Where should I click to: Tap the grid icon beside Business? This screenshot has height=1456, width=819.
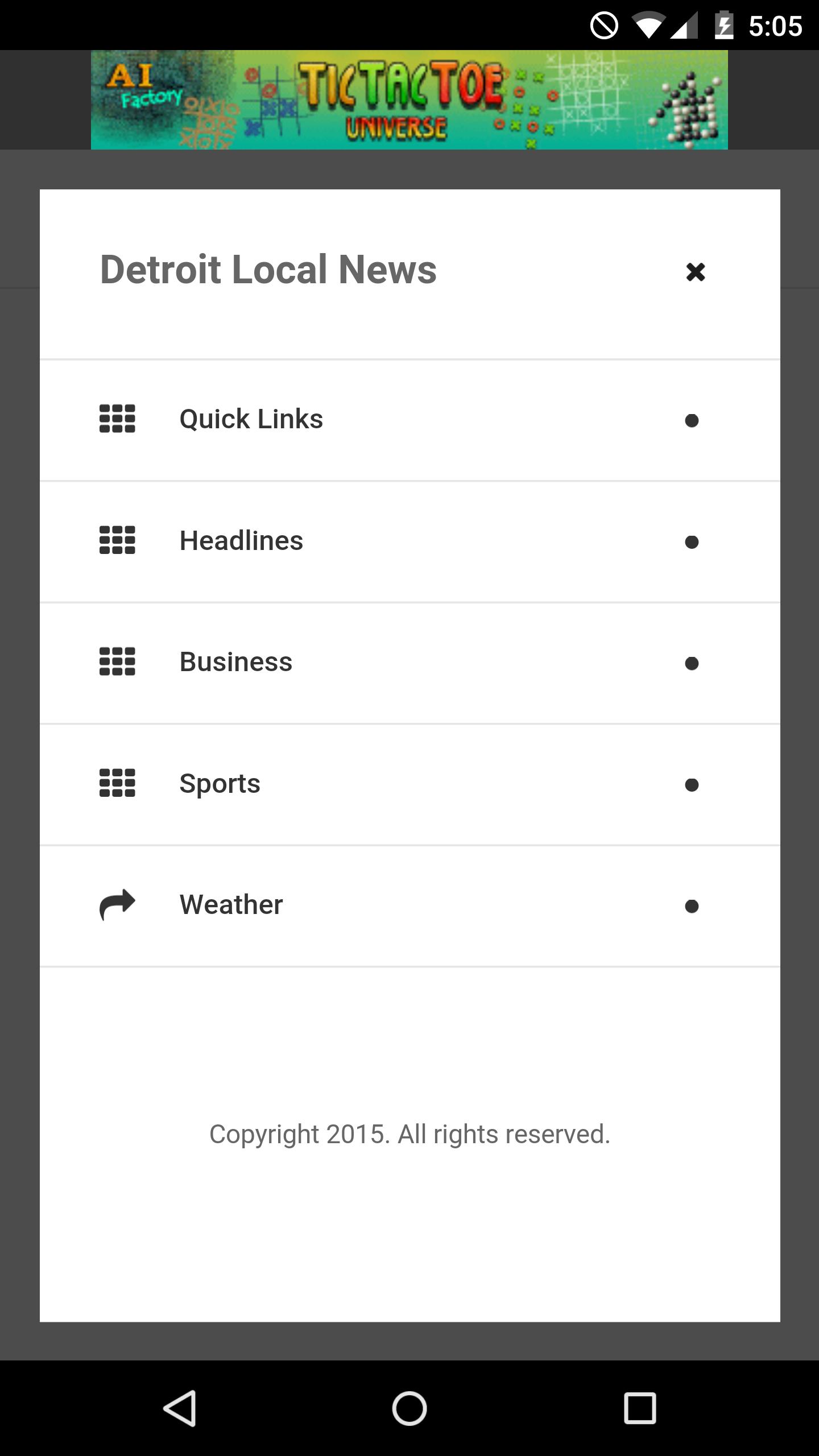click(x=117, y=662)
